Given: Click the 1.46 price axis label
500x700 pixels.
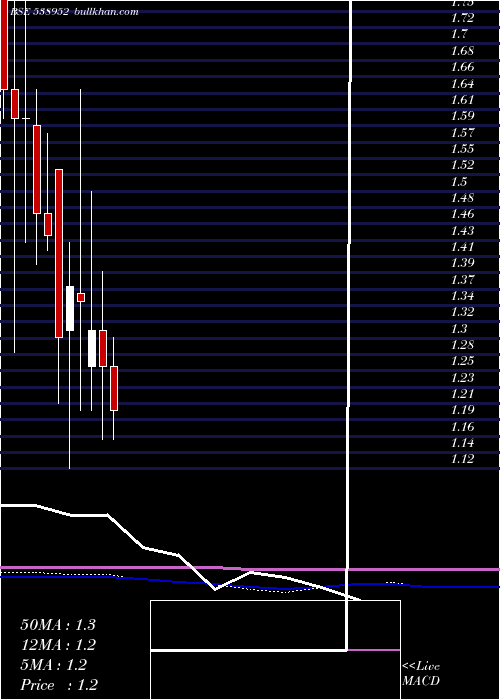Looking at the screenshot, I should (x=462, y=214).
